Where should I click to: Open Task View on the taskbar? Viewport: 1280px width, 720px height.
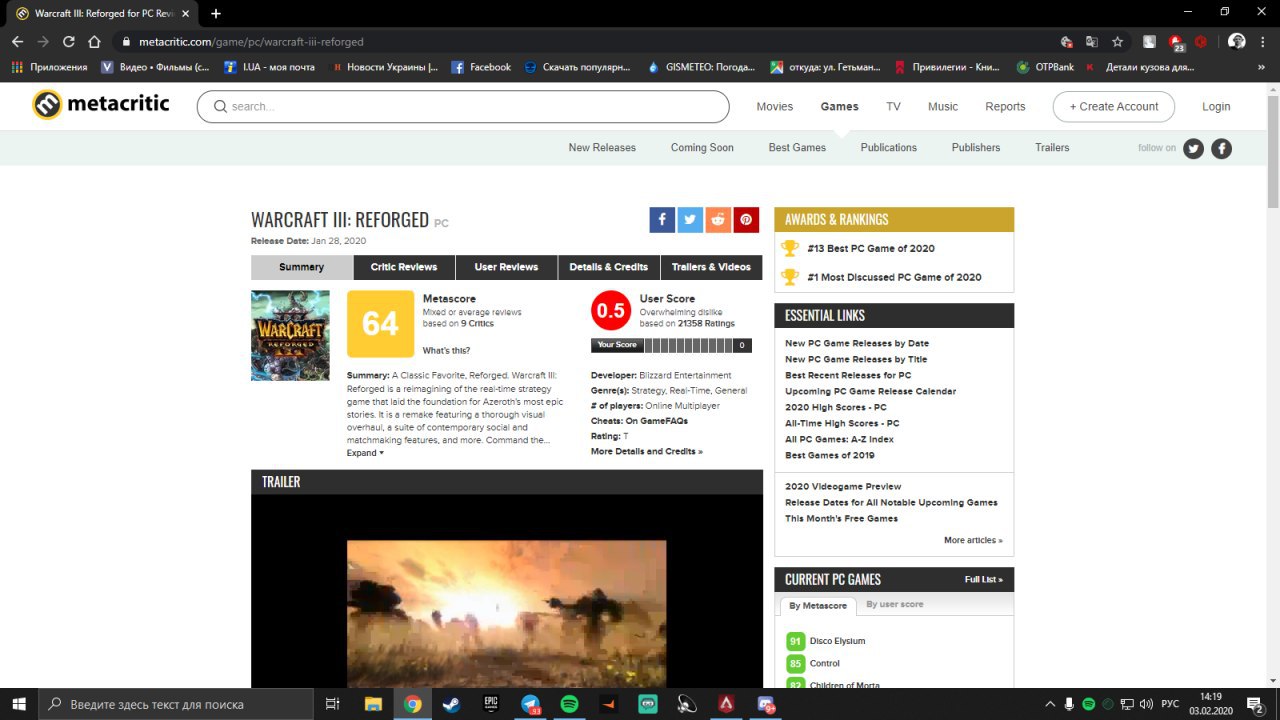tap(333, 704)
